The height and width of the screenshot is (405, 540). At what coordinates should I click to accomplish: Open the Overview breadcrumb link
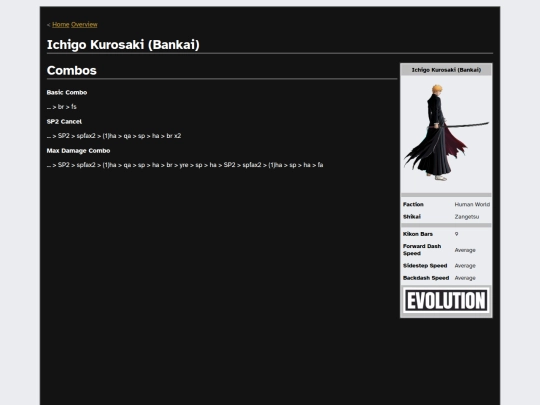(84, 24)
